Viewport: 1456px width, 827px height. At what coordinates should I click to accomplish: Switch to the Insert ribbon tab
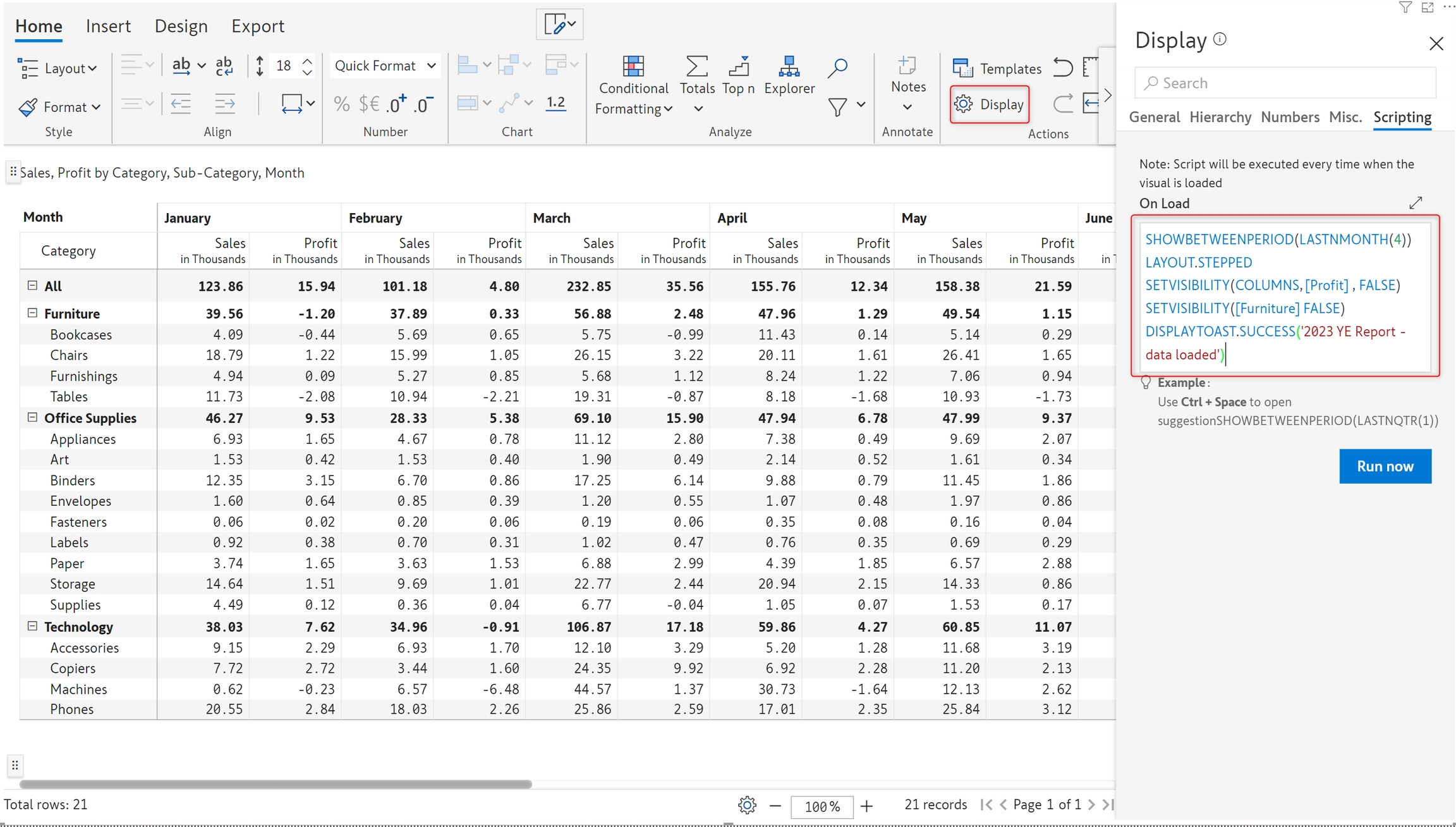click(x=108, y=26)
